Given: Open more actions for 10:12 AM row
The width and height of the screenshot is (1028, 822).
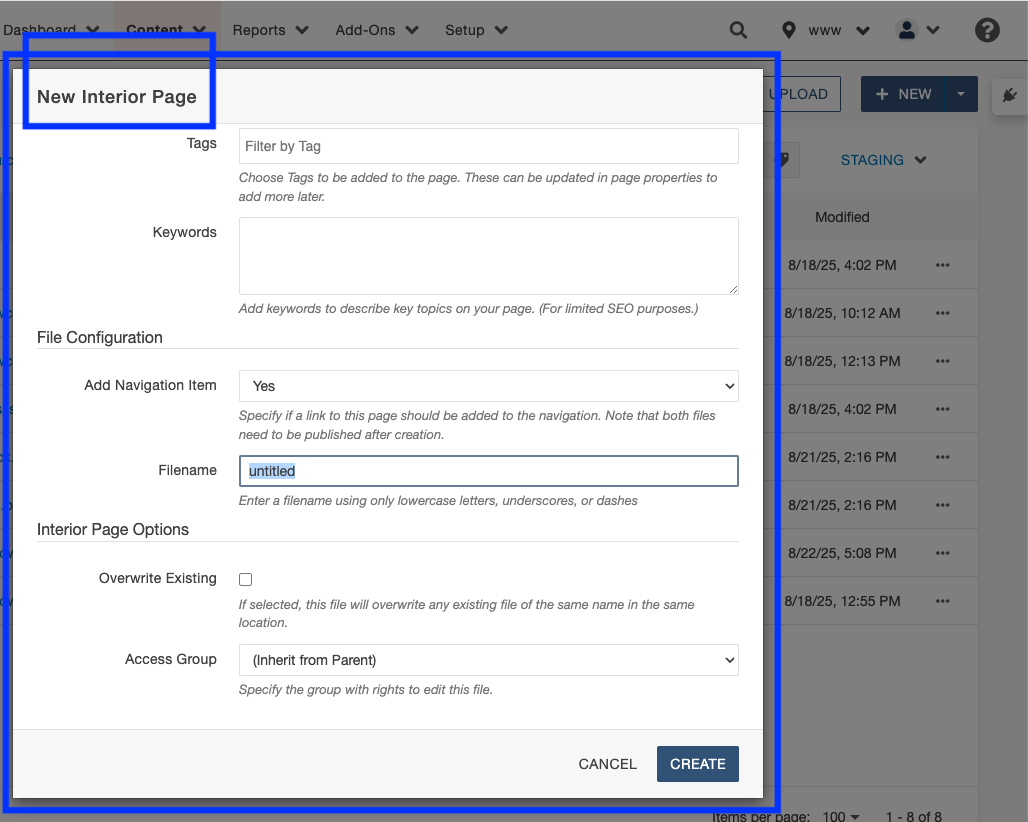Looking at the screenshot, I should pos(942,313).
